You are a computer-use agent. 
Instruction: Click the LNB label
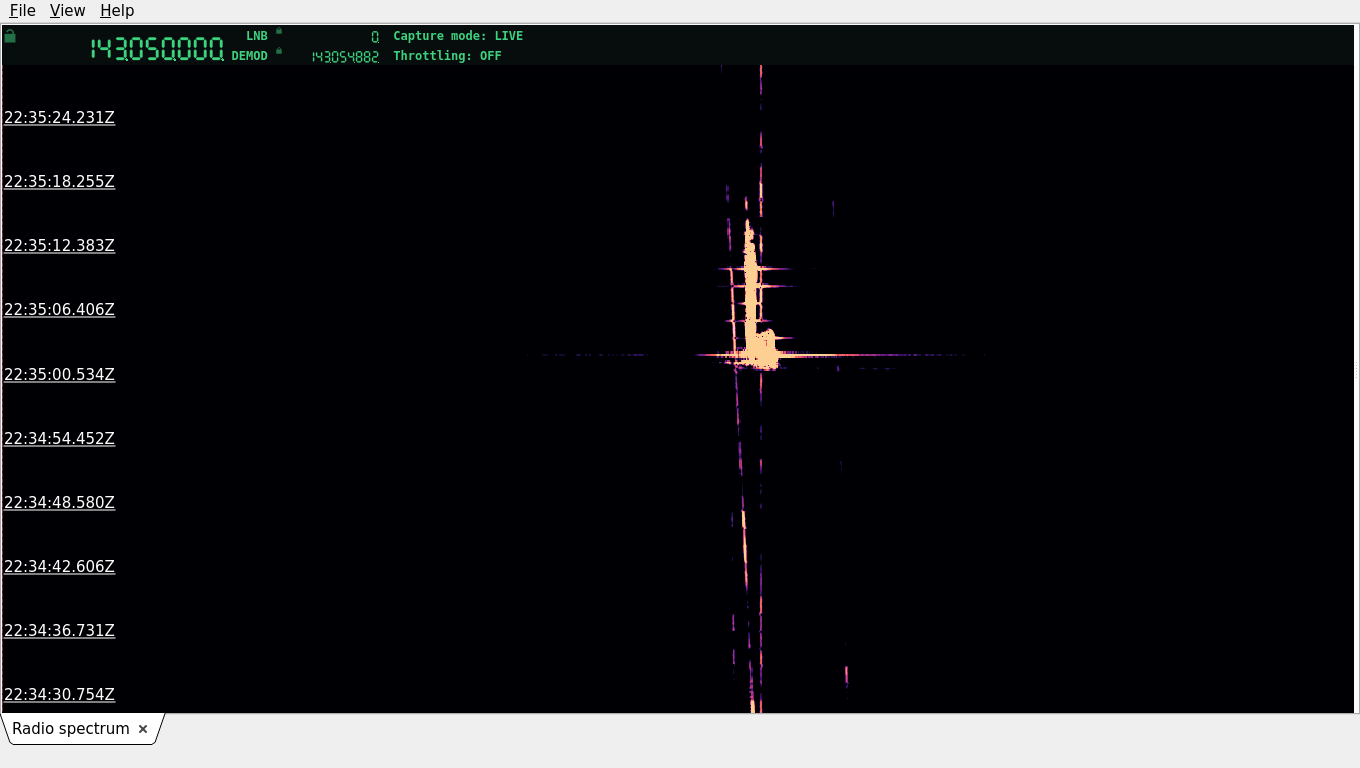257,36
